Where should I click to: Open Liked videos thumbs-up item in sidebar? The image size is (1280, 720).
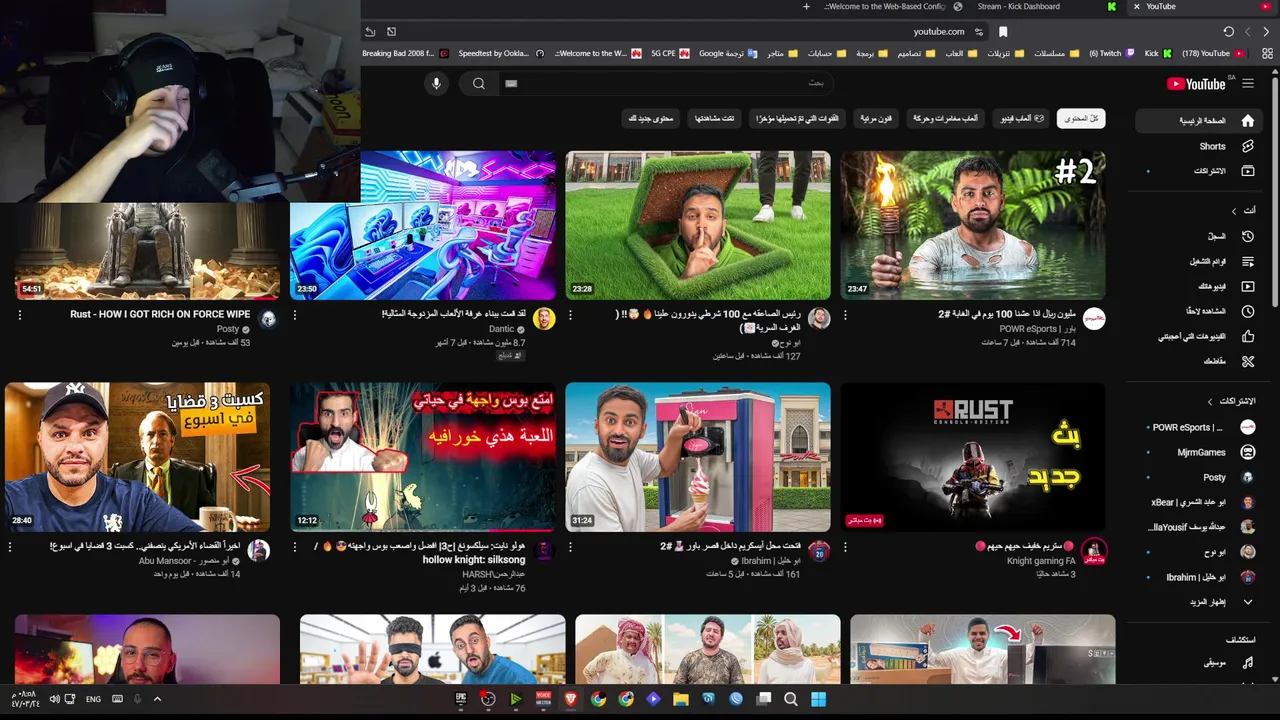tap(1200, 336)
